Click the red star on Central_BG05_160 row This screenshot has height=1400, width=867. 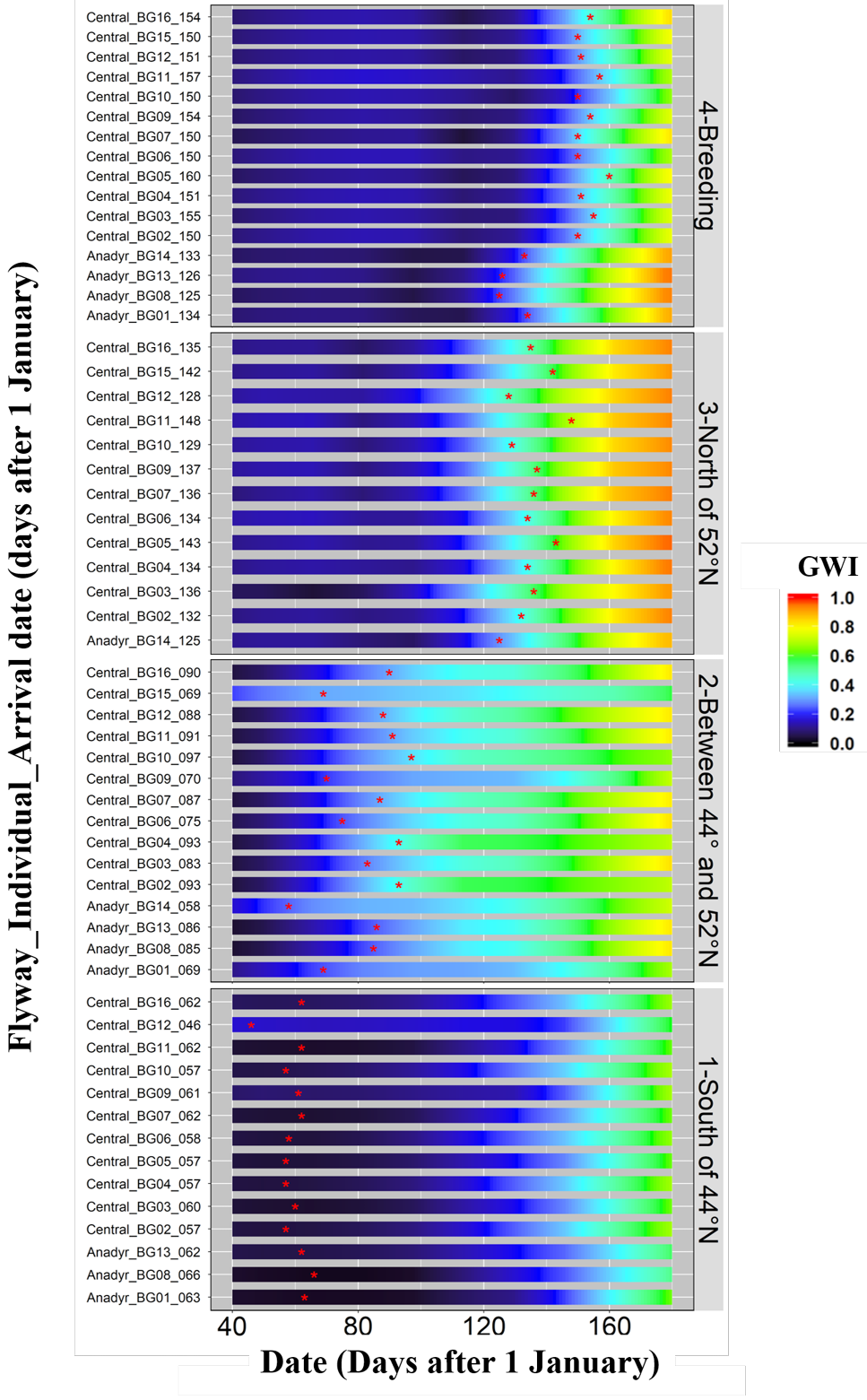coord(609,177)
